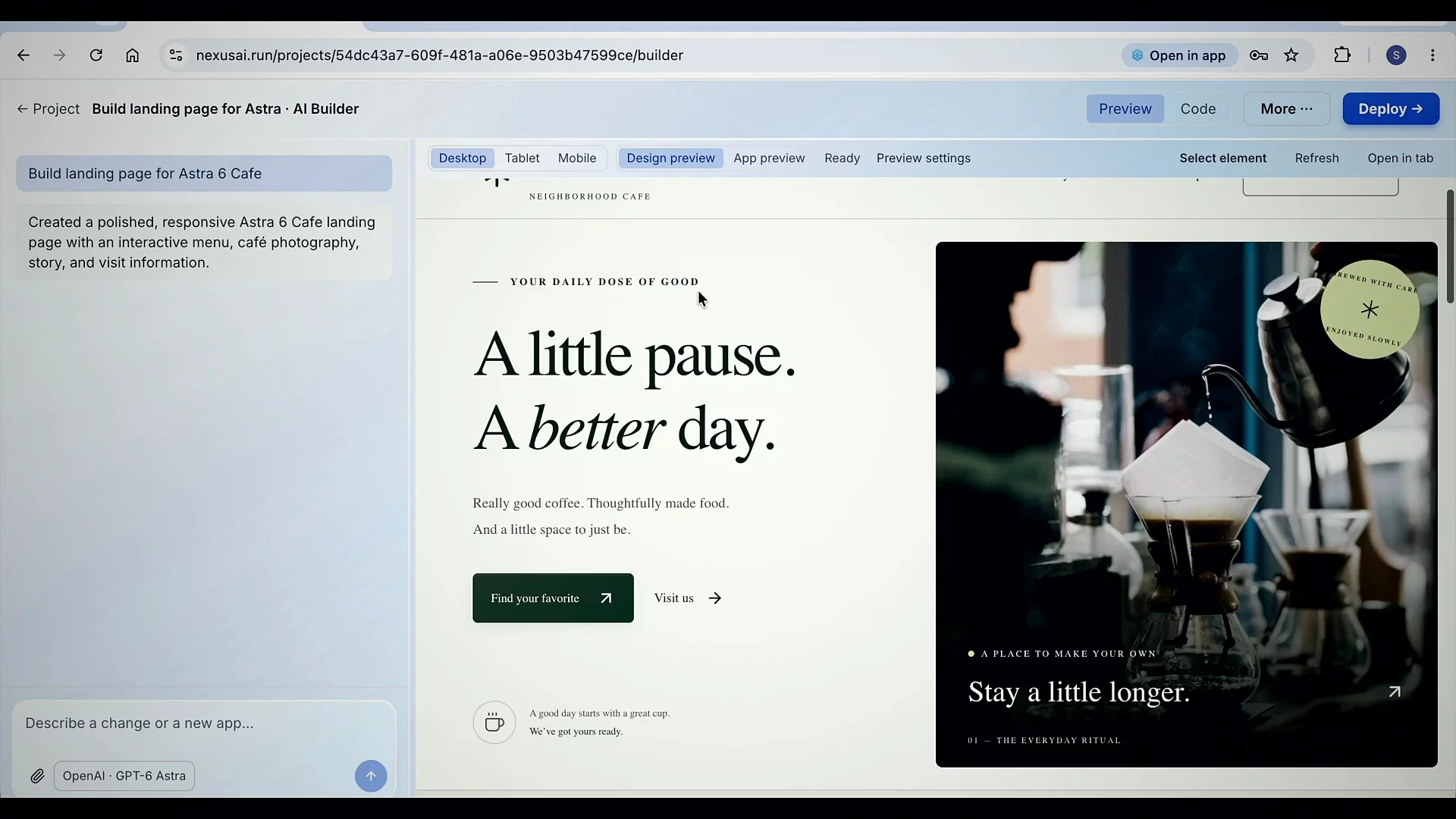
Task: Return to Project via back link
Action: (48, 109)
